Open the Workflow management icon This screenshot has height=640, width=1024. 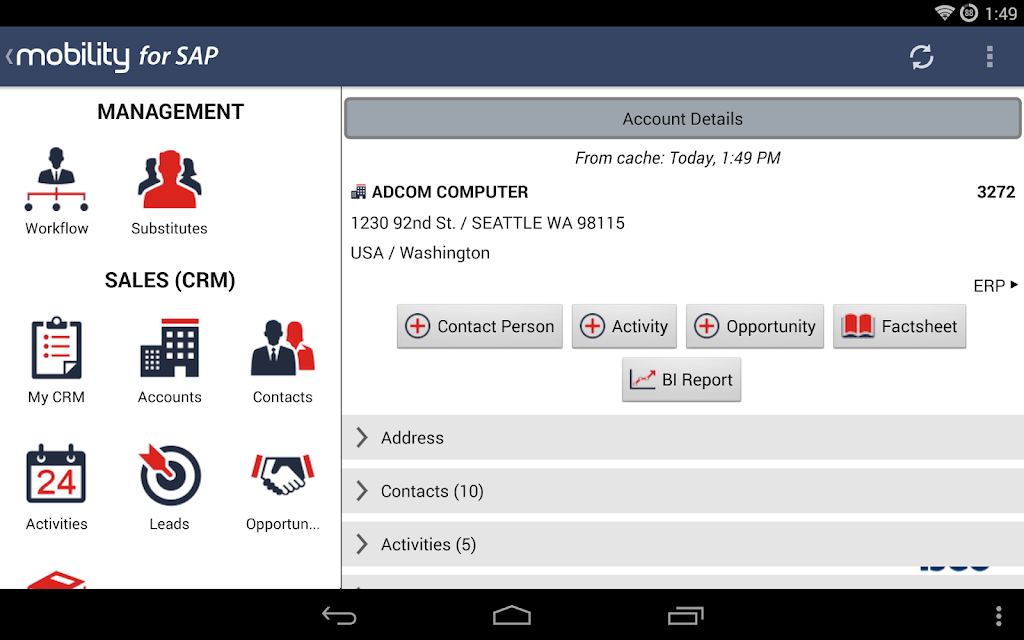(56, 180)
